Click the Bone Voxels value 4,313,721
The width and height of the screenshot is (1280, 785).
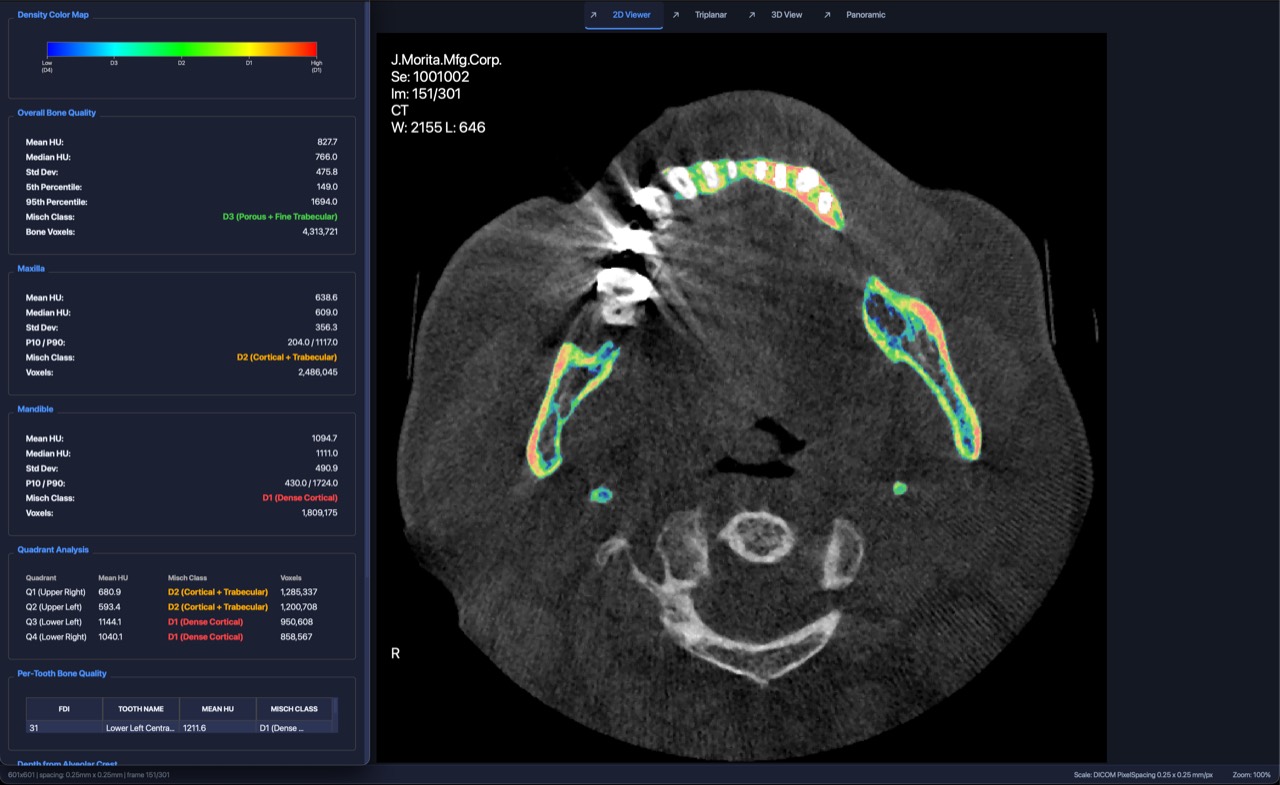[x=320, y=232]
